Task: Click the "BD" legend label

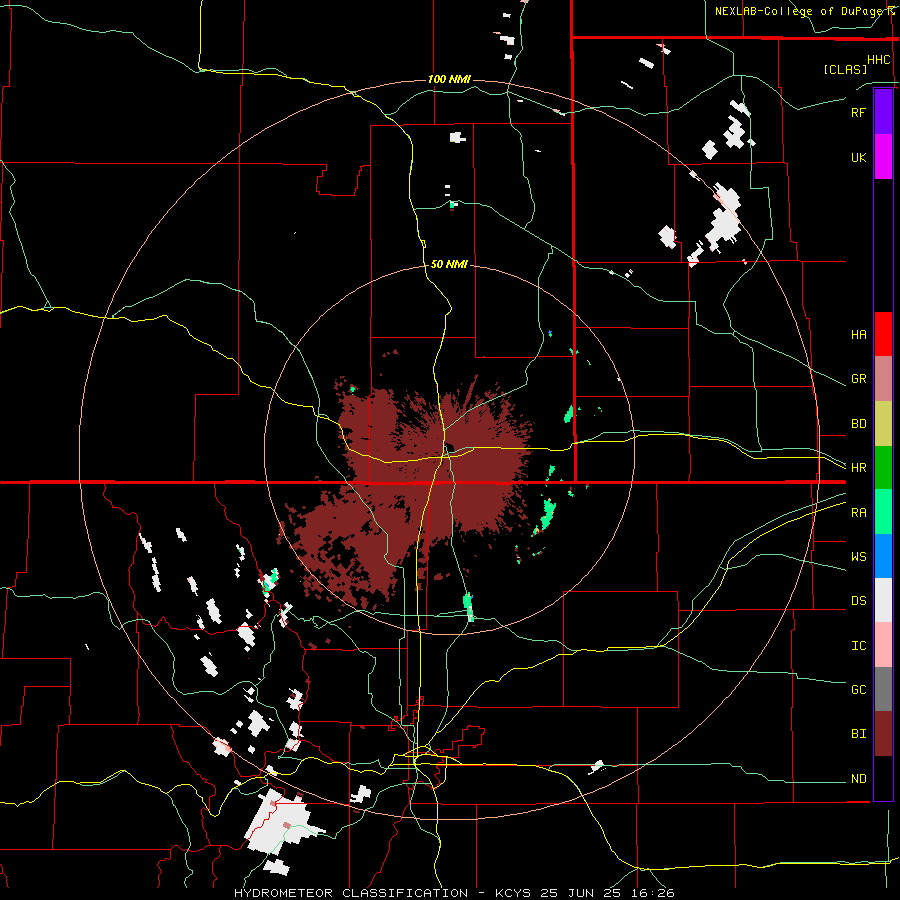Action: [x=858, y=424]
